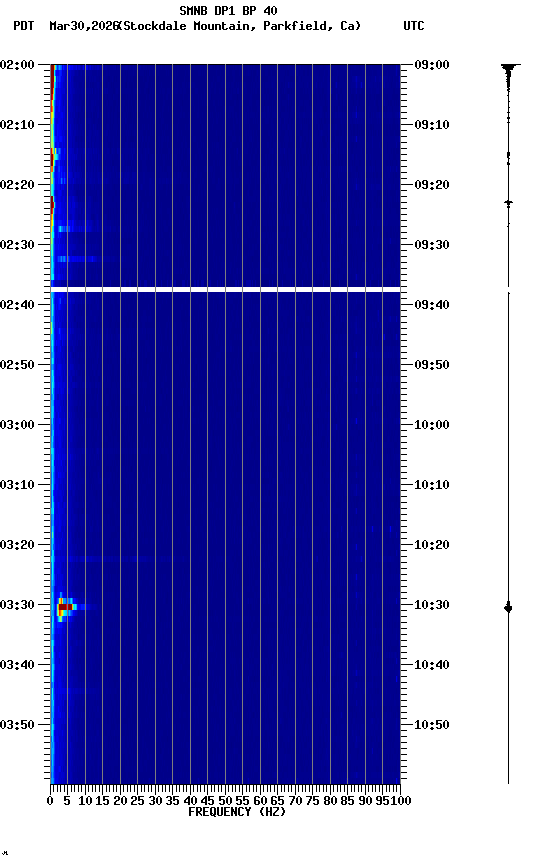The width and height of the screenshot is (552, 864).
Task: Click the 02:40 PDT time label
Action: click(17, 305)
